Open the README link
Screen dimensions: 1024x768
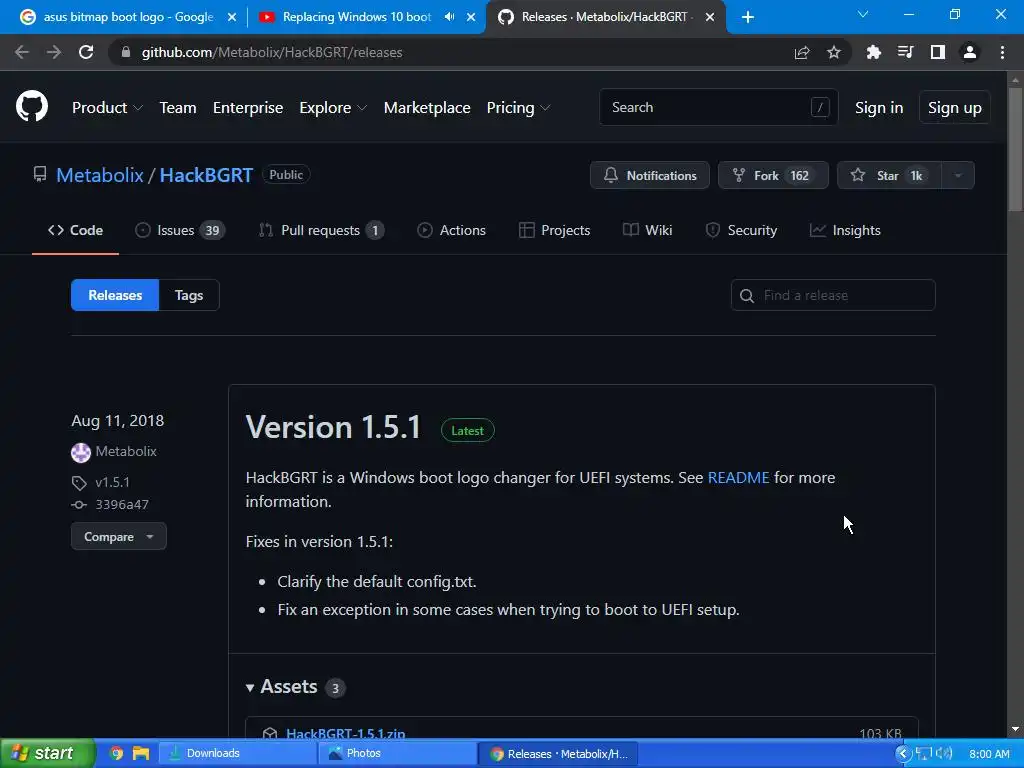point(739,477)
